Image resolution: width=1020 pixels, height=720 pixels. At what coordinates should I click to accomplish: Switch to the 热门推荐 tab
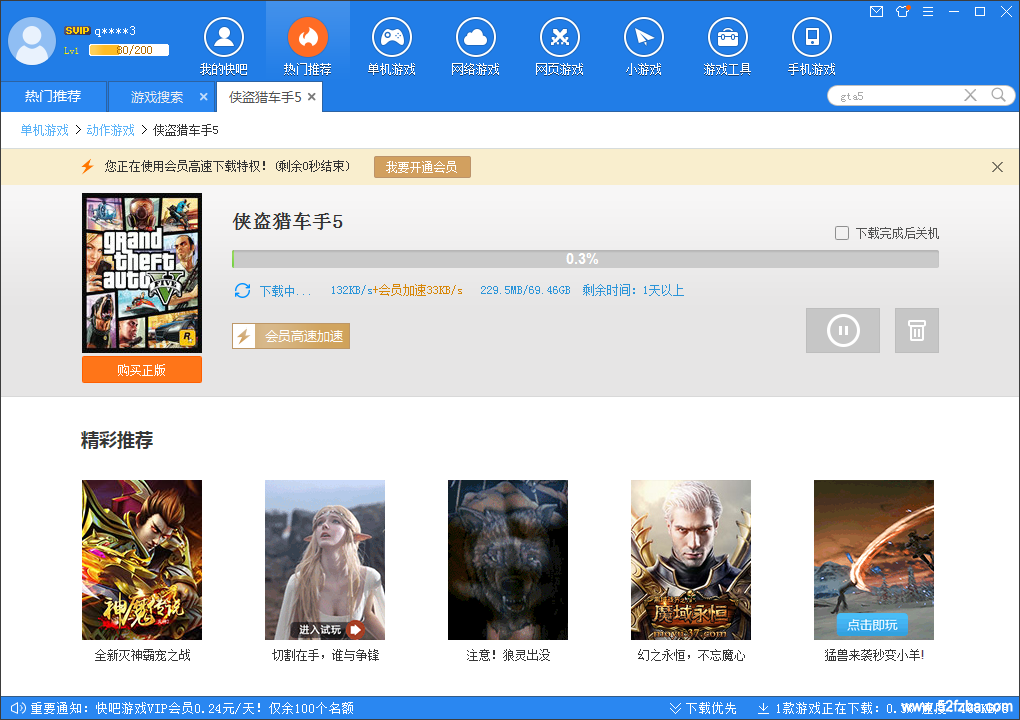(x=53, y=97)
